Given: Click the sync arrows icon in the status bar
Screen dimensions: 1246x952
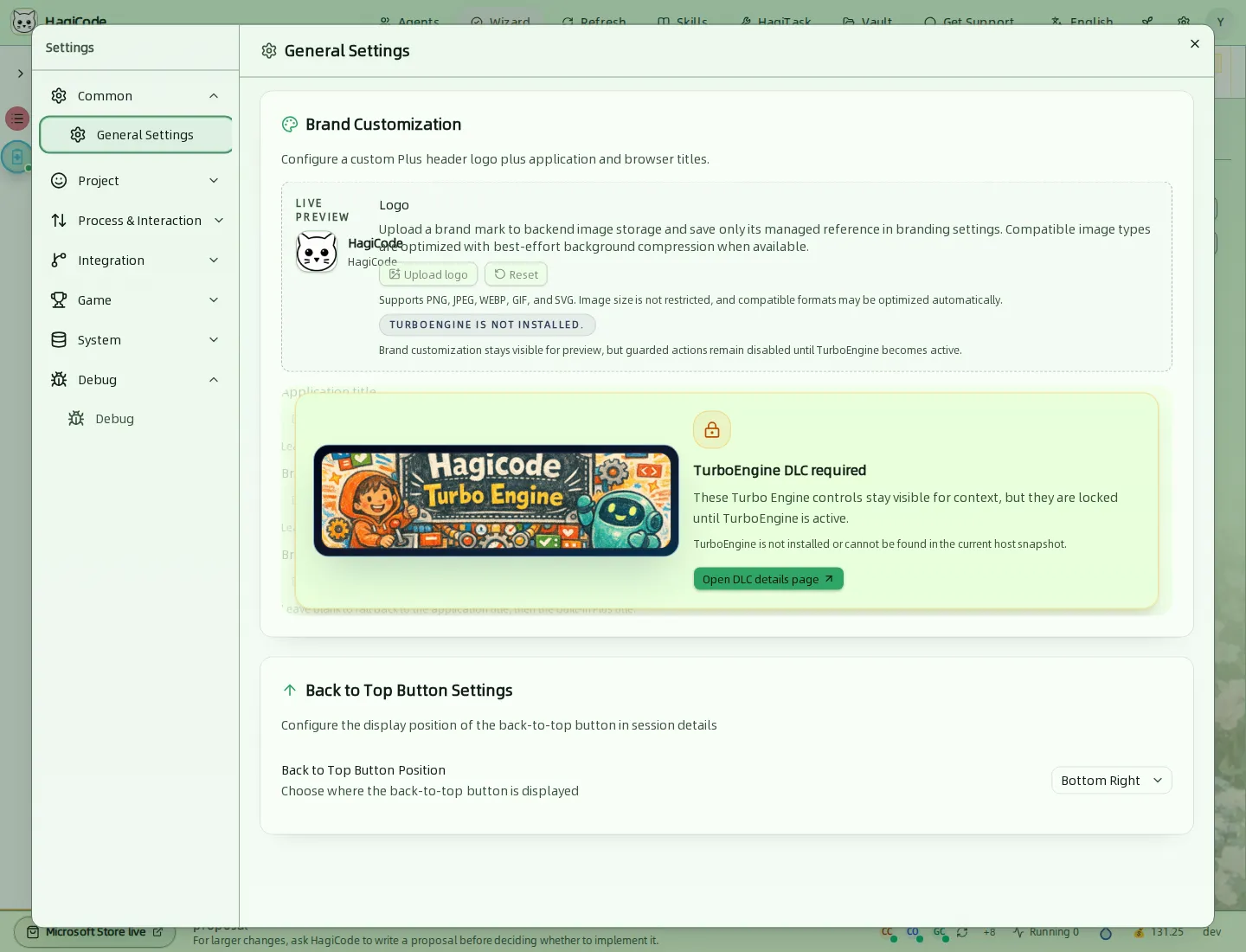Looking at the screenshot, I should (x=962, y=932).
